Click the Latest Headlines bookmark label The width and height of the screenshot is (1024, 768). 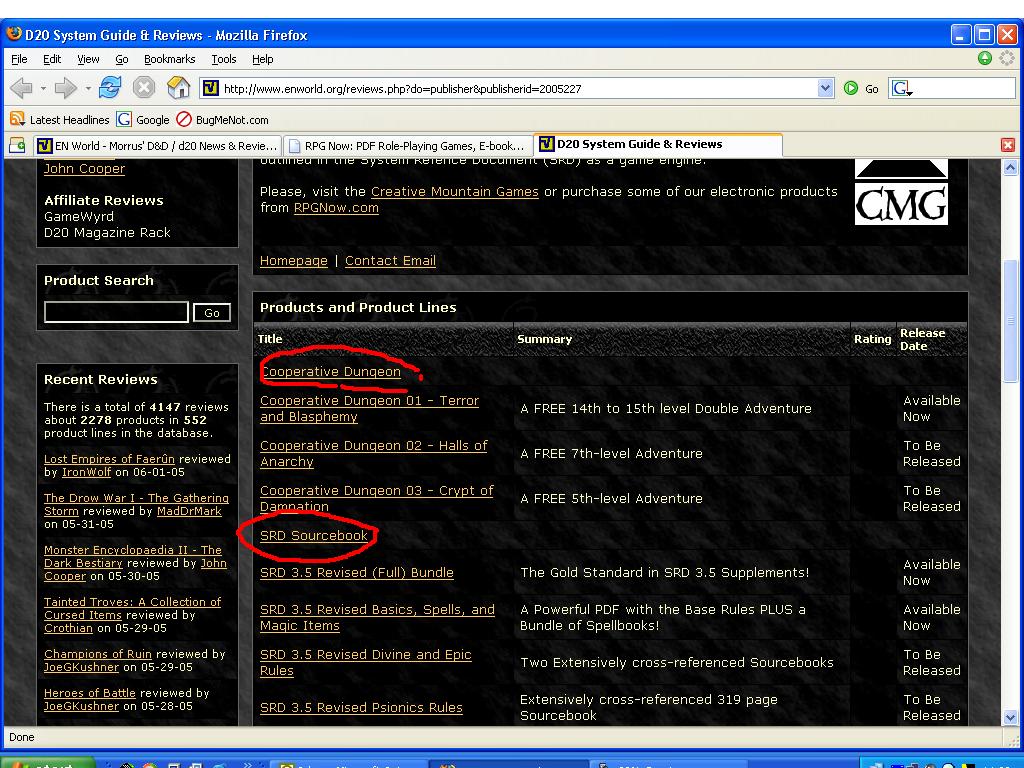coord(69,120)
